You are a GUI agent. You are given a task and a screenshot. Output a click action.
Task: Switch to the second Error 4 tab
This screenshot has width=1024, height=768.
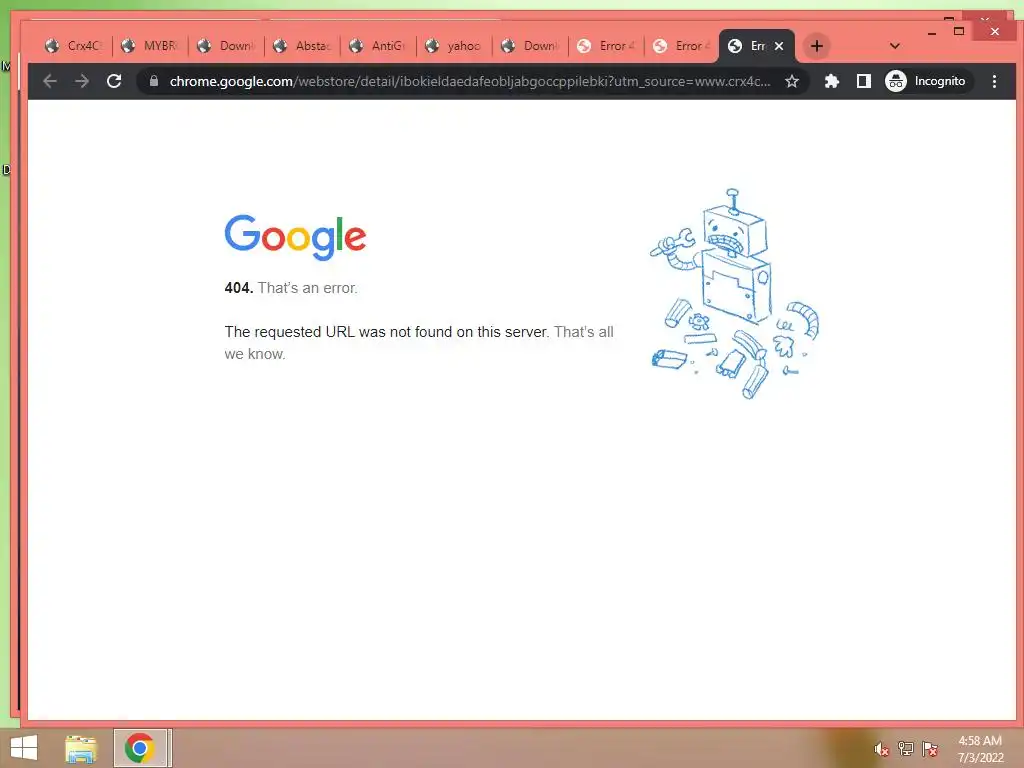pyautogui.click(x=681, y=46)
